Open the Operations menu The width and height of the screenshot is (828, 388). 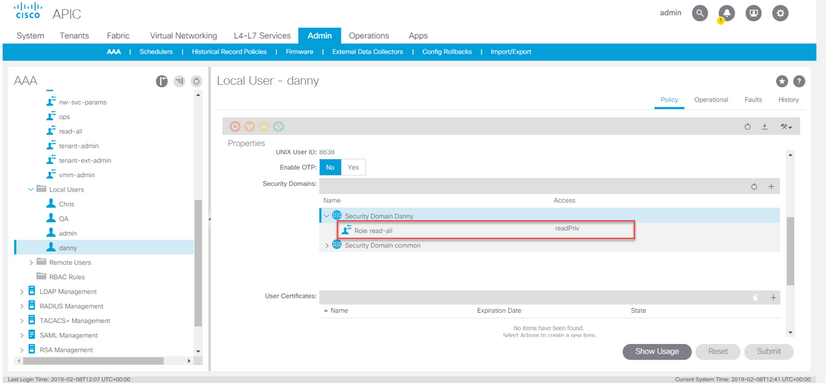point(369,36)
